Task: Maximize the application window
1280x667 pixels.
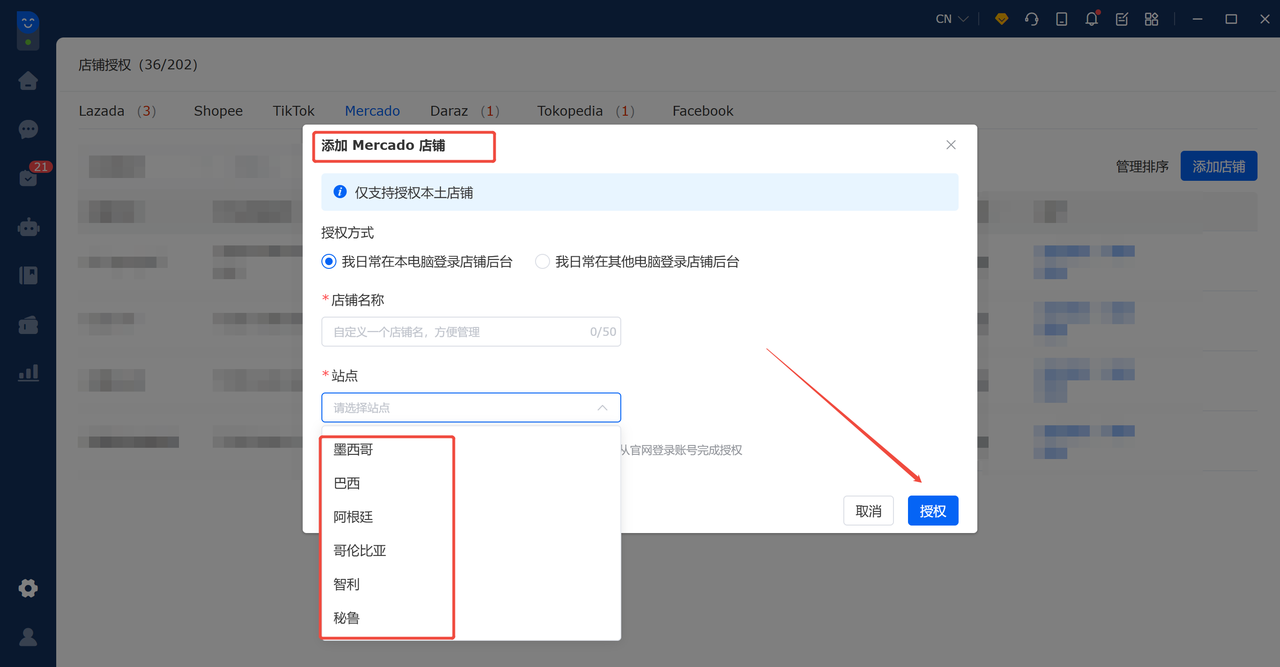Action: pyautogui.click(x=1231, y=19)
